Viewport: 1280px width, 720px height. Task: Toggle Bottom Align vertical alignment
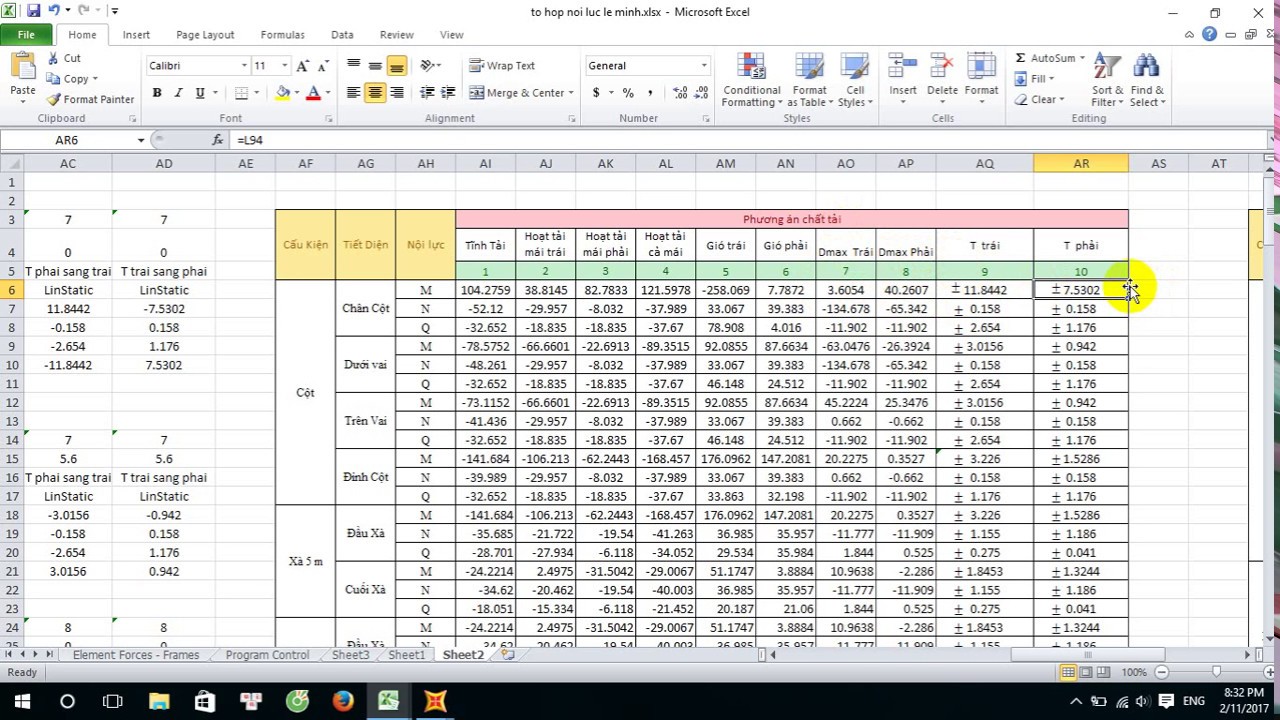click(397, 66)
